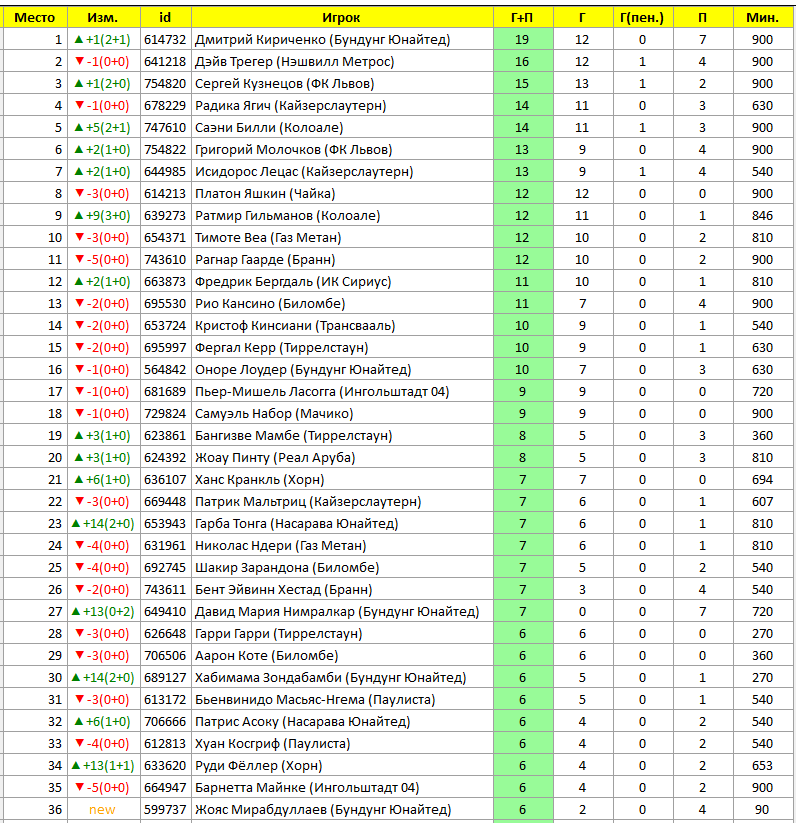Click the Место column header
Screen dimensions: 796x823
[x=35, y=17]
